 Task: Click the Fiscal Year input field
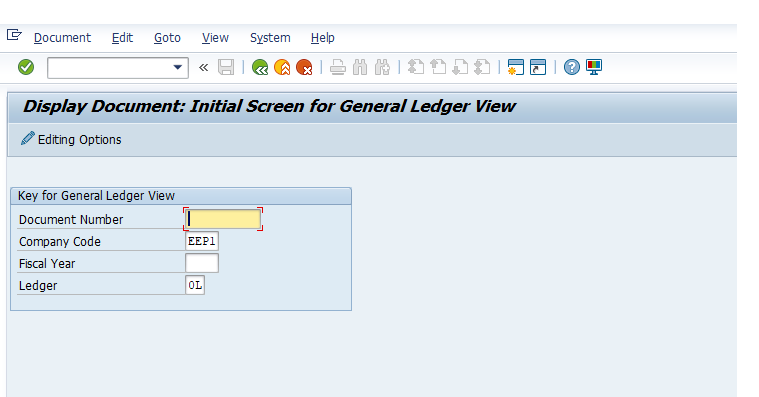(202, 263)
